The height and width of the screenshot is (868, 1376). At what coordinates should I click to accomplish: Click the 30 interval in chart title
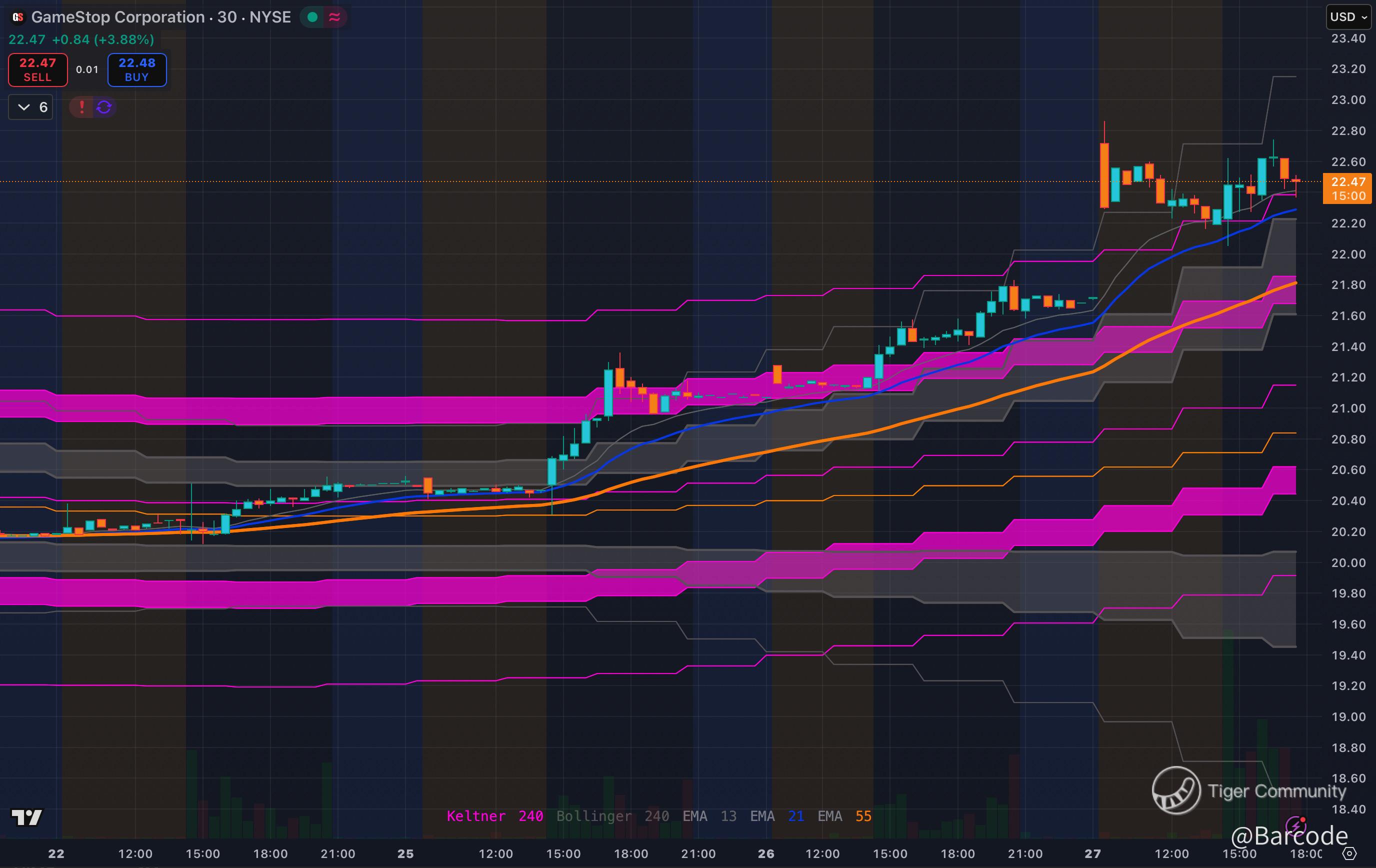[227, 17]
